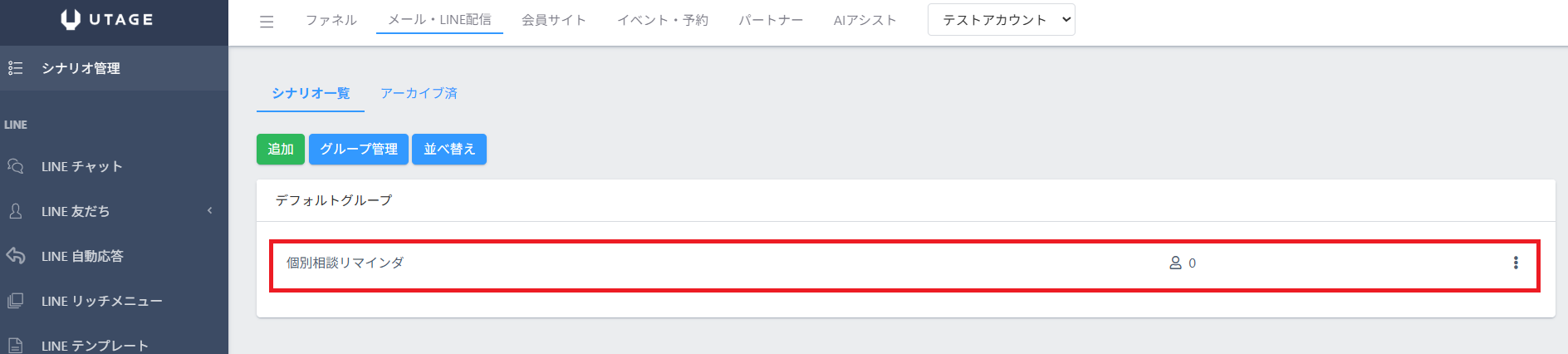Go to 会員サイト in the top navigation
Viewport: 1568px width, 354px height.
(x=554, y=20)
